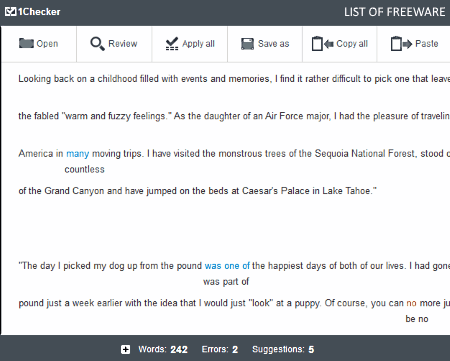The image size is (450, 361).
Task: Click the Save as disk icon
Action: point(247,44)
